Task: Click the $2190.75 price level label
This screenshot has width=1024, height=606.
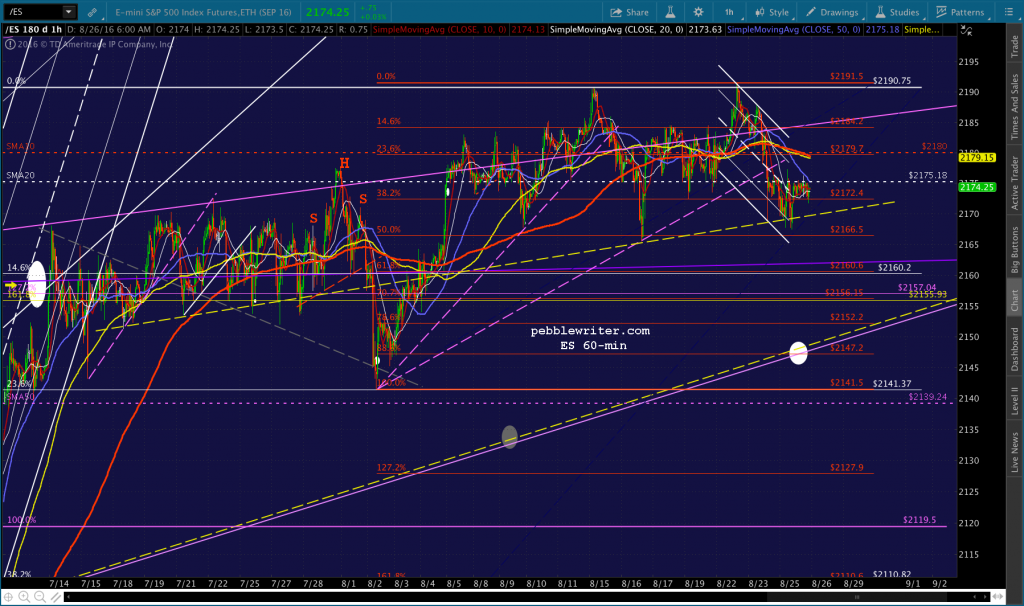Action: 892,81
